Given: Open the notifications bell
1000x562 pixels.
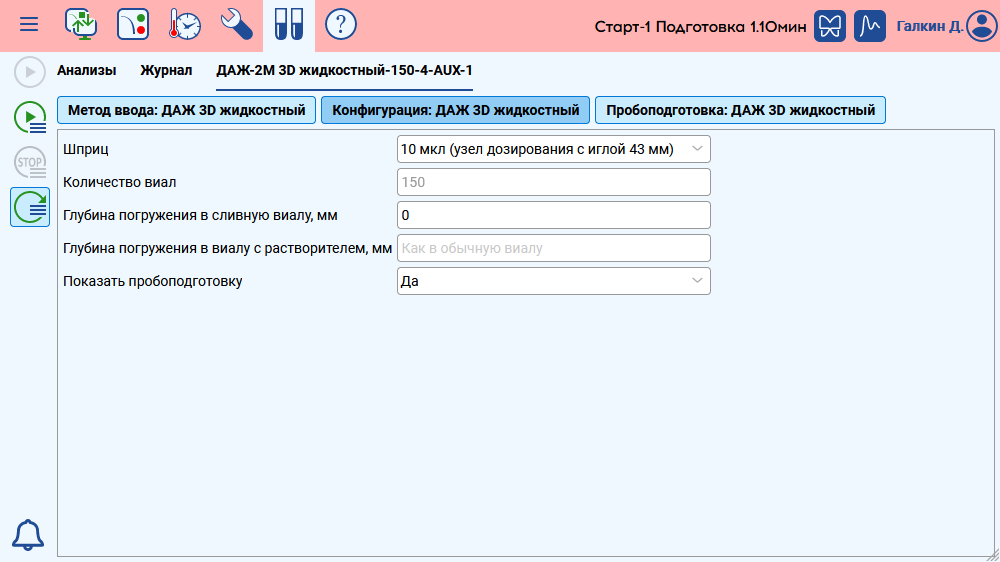Looking at the screenshot, I should tap(28, 535).
